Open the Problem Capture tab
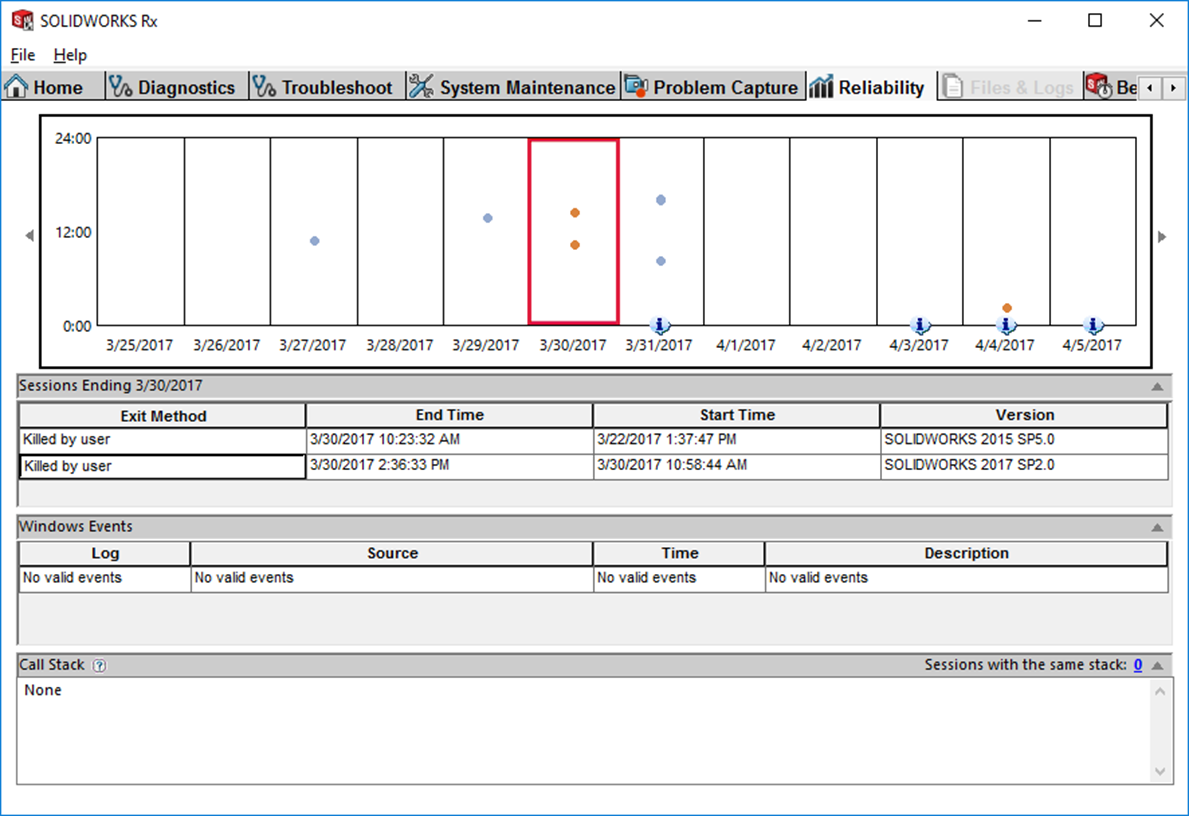1189x816 pixels. 711,88
